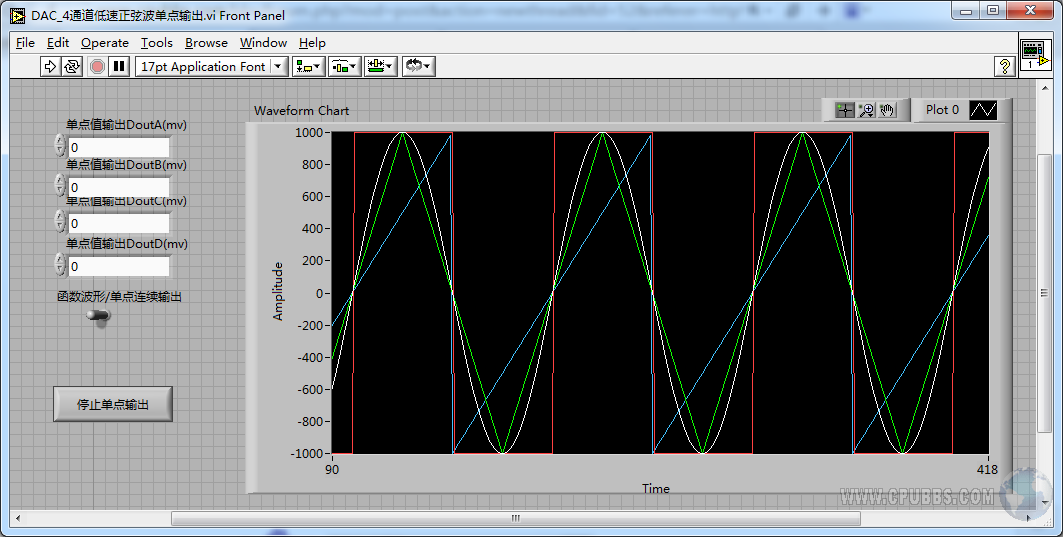The height and width of the screenshot is (537, 1063).
Task: Click the Y-axis top value 1000
Action: tap(308, 133)
